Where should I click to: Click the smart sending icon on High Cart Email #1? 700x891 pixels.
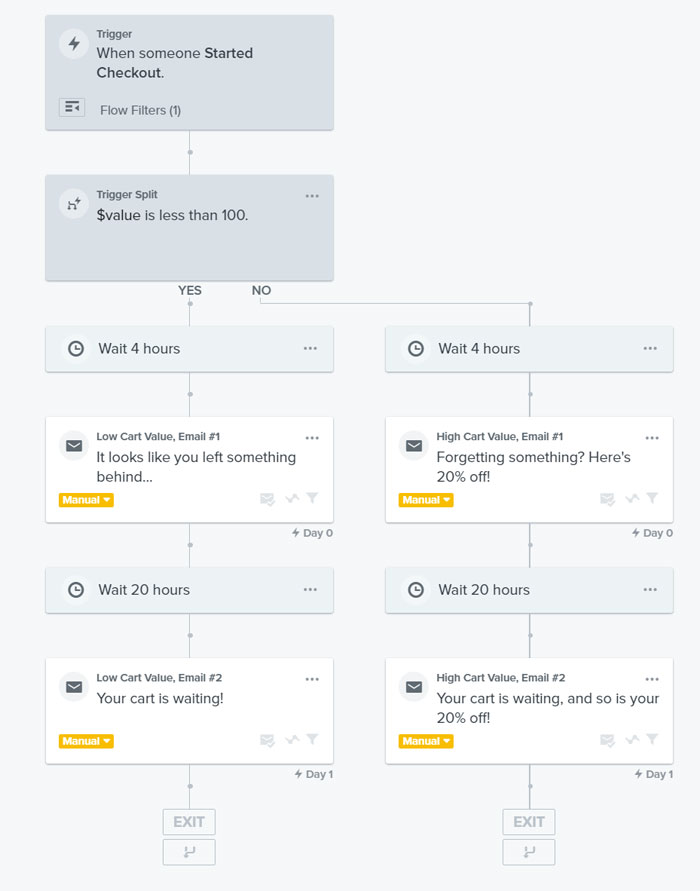(607, 499)
